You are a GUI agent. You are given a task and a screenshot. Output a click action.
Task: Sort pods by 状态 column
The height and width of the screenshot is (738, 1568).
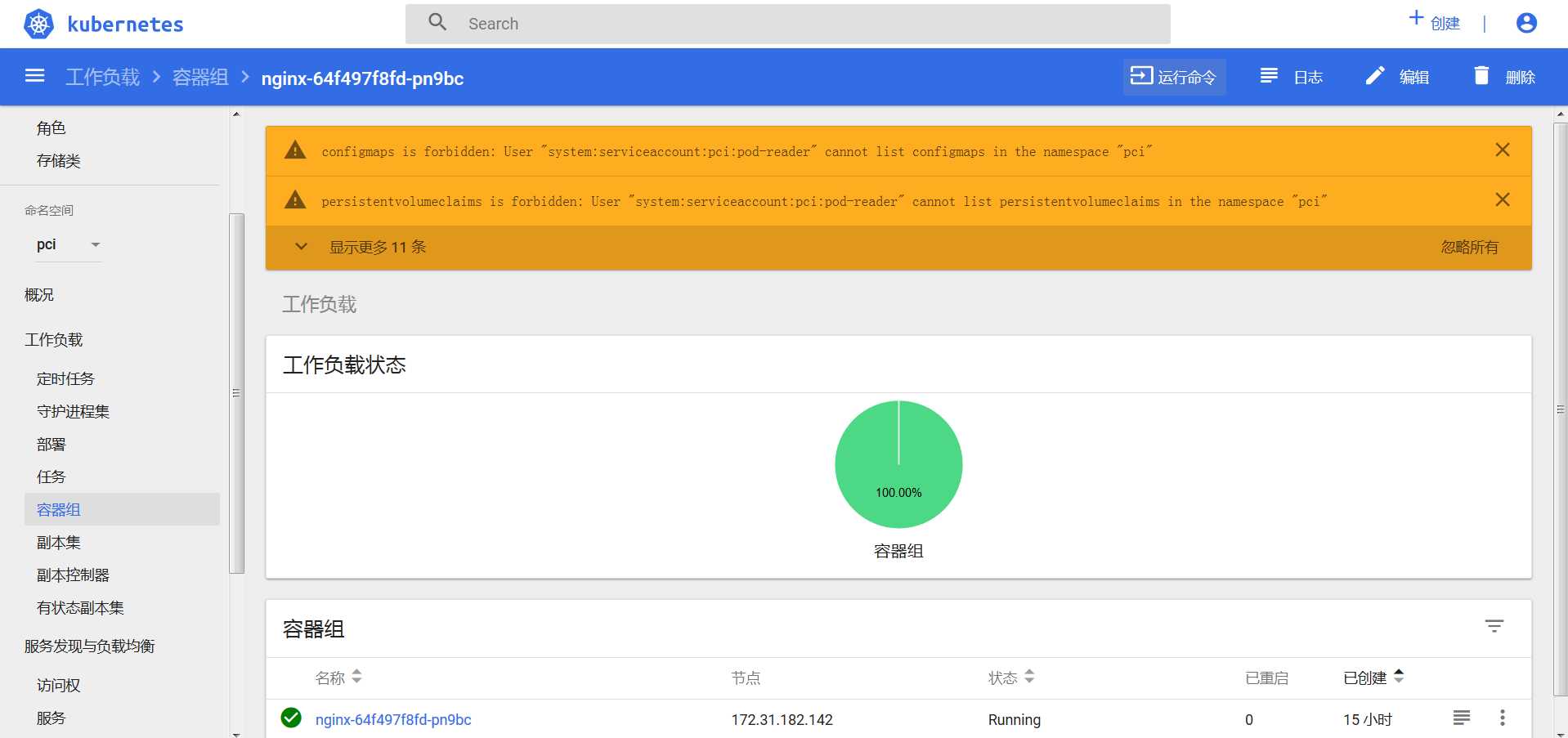(1011, 678)
